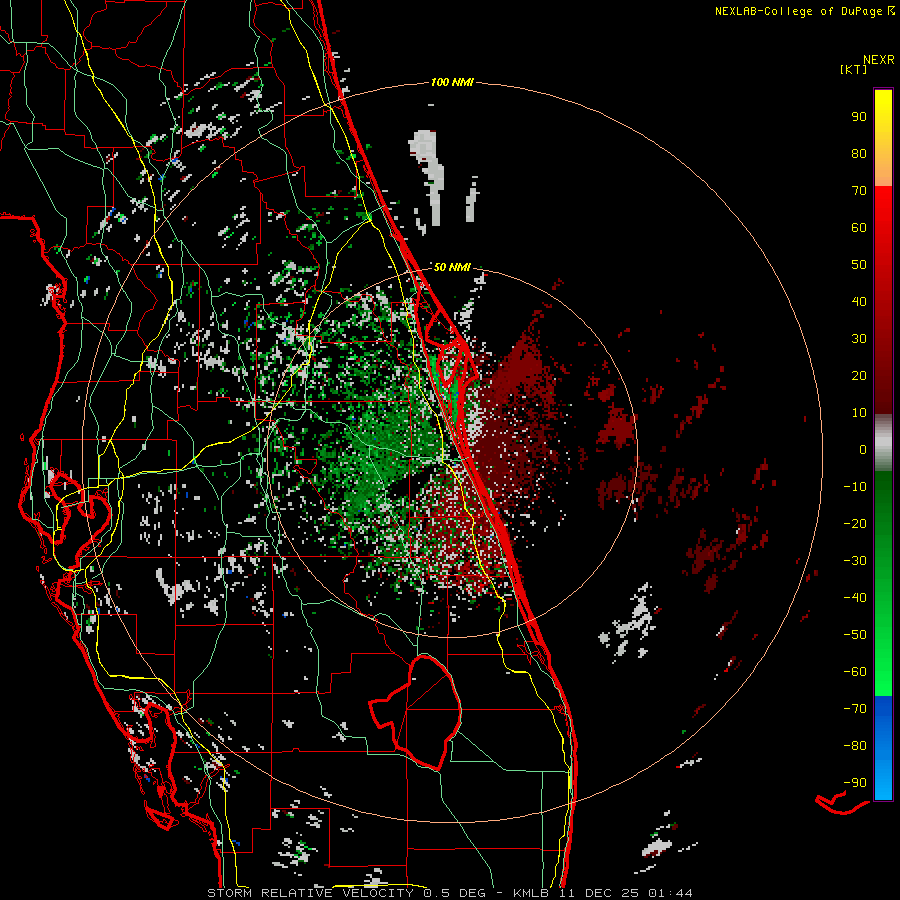900x900 pixels.
Task: Click the 0 value on the velocity scale
Action: [x=863, y=449]
